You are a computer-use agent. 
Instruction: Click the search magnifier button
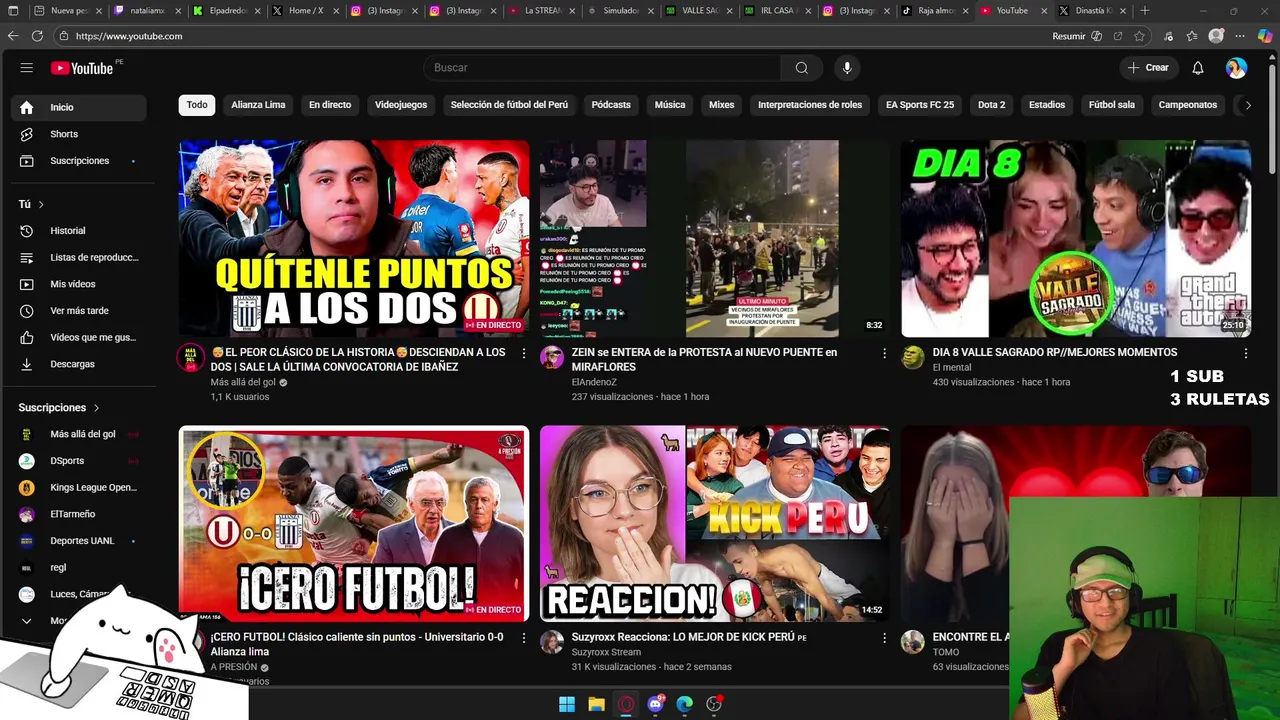pos(801,68)
